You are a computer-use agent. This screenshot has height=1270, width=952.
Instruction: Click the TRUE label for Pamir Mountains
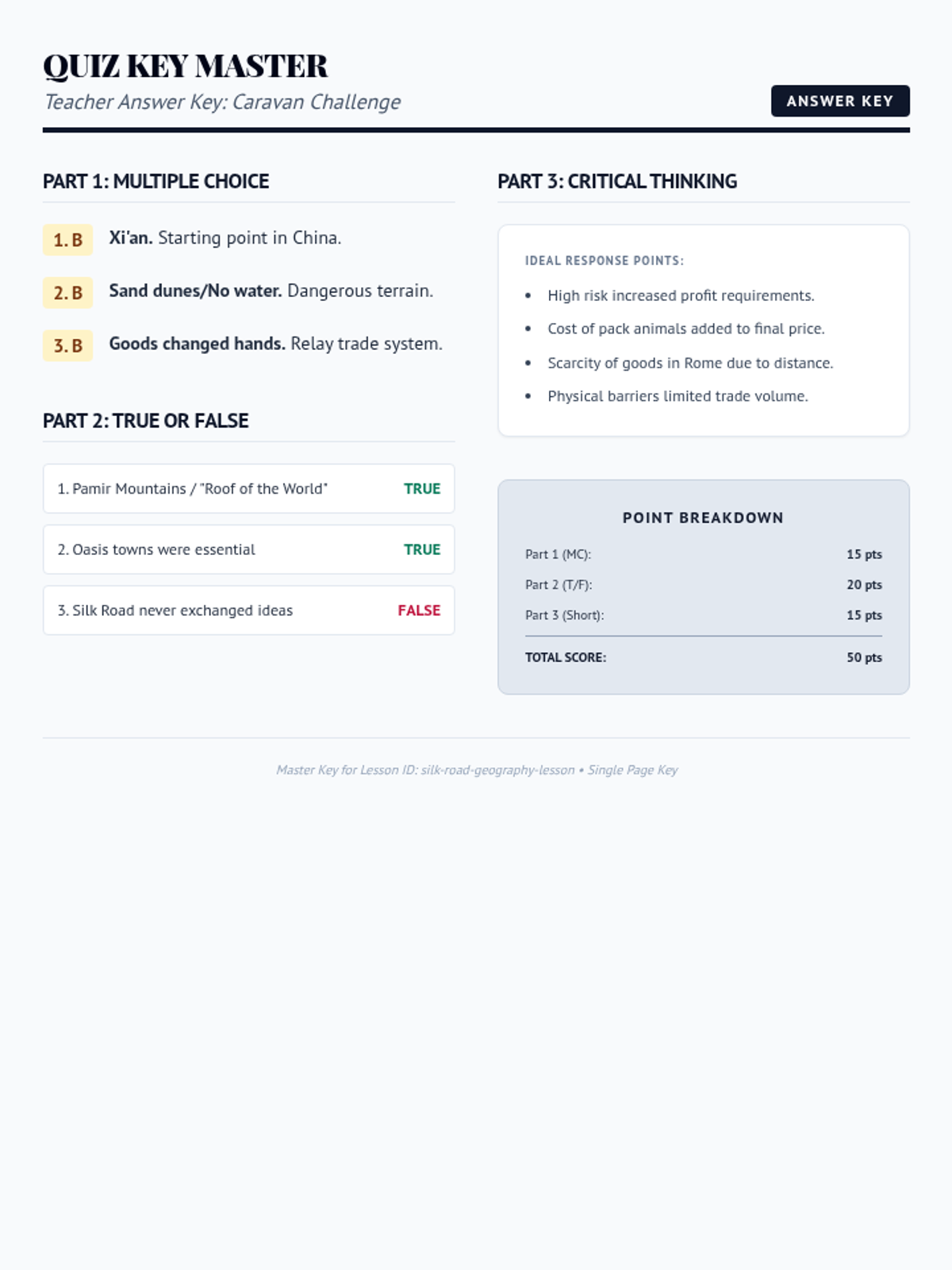(422, 489)
